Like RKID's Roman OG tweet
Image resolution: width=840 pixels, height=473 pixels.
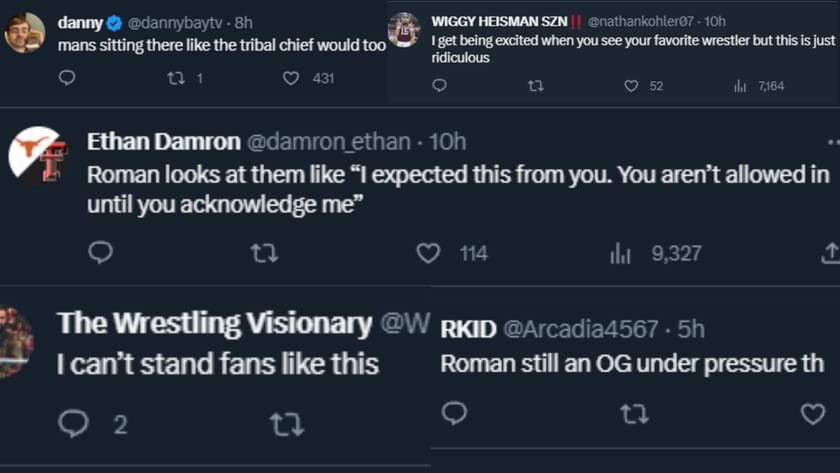813,413
